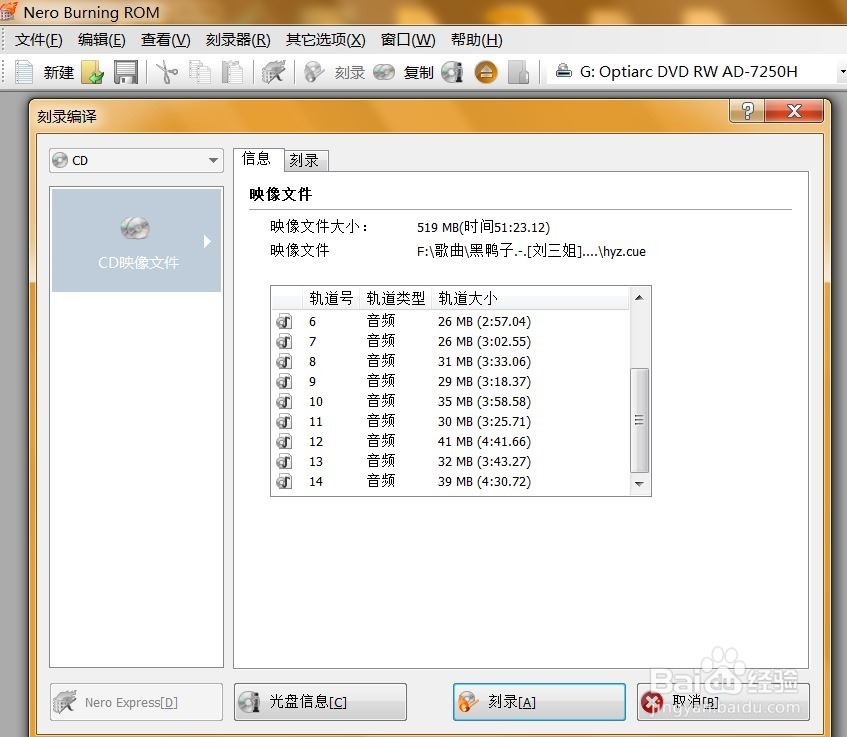This screenshot has width=847, height=737.
Task: Click the recorder drive icon by G:
Action: coord(563,71)
